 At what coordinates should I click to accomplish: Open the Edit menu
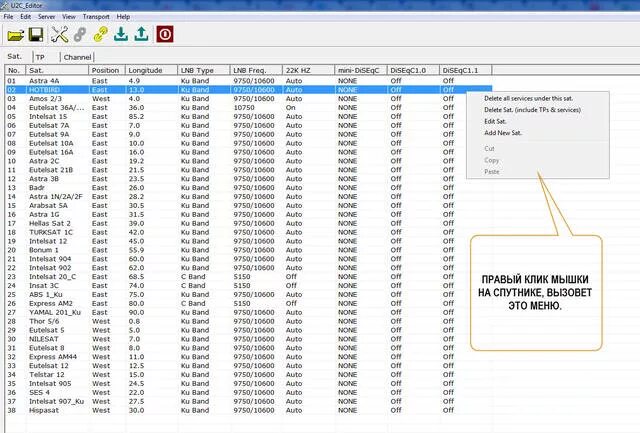(x=26, y=17)
